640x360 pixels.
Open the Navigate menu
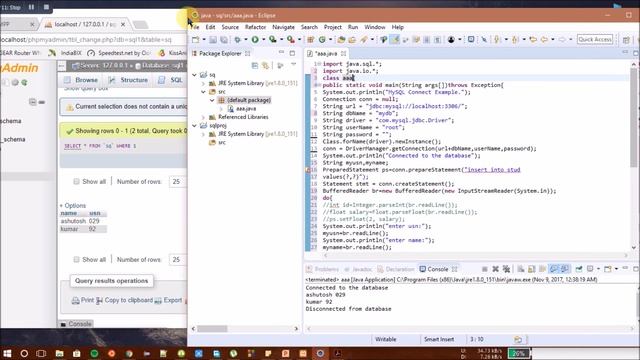pos(283,27)
